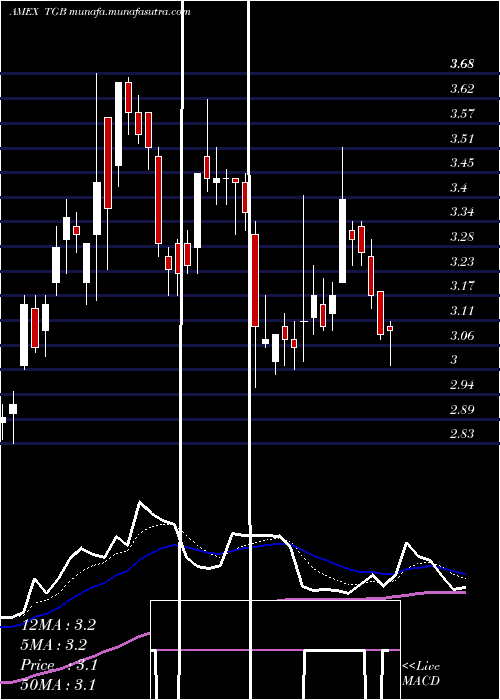Click the 3.17 price axis label

(462, 286)
